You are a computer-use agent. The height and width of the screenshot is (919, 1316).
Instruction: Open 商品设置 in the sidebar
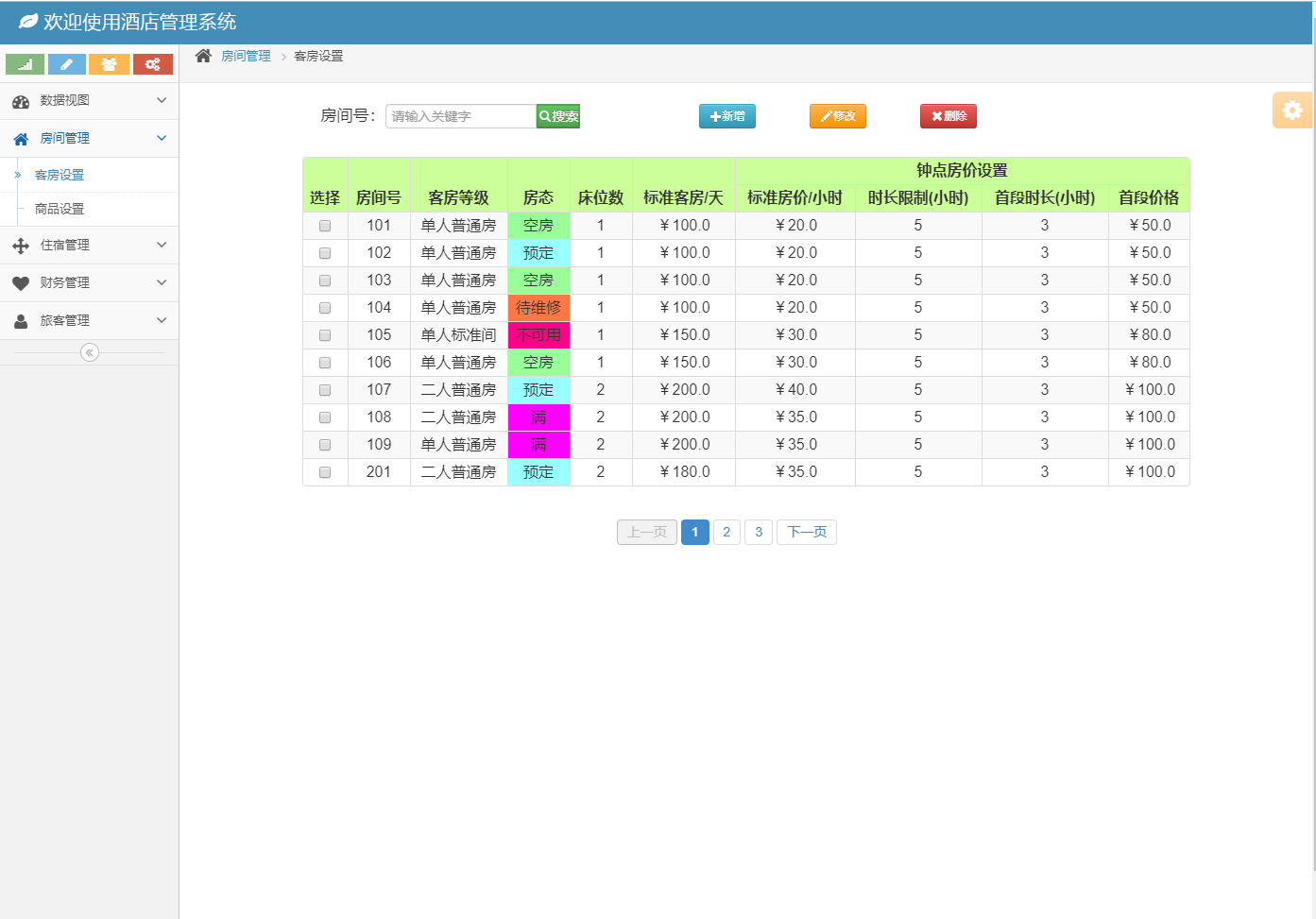60,209
